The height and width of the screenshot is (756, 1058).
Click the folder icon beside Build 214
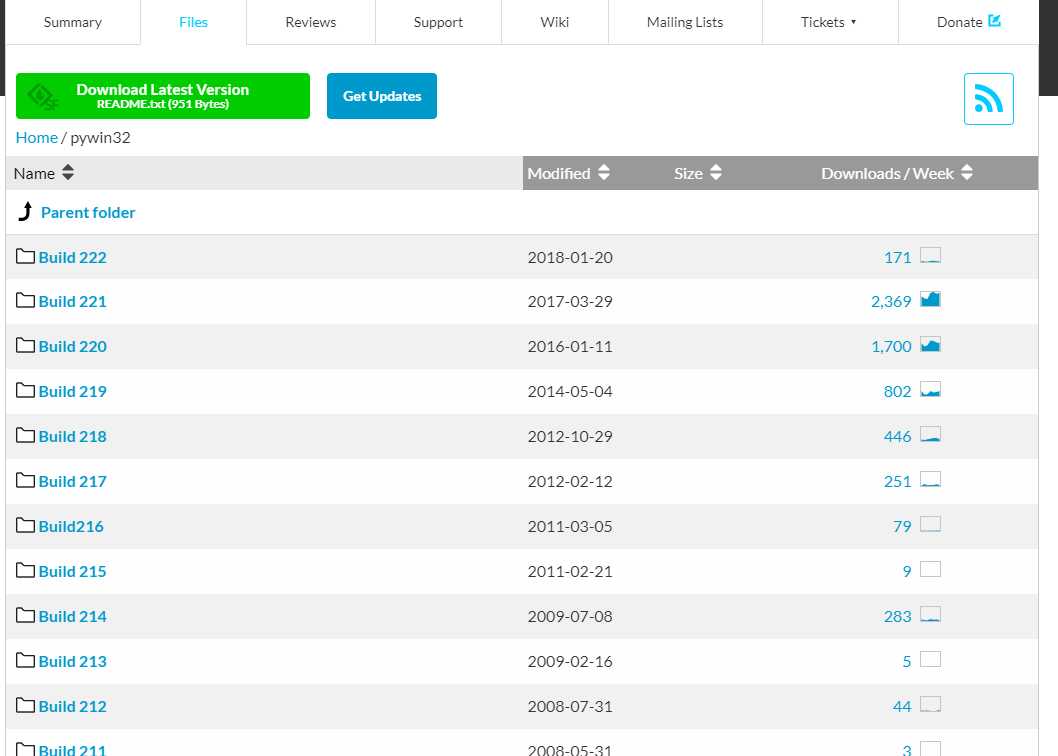tap(25, 616)
